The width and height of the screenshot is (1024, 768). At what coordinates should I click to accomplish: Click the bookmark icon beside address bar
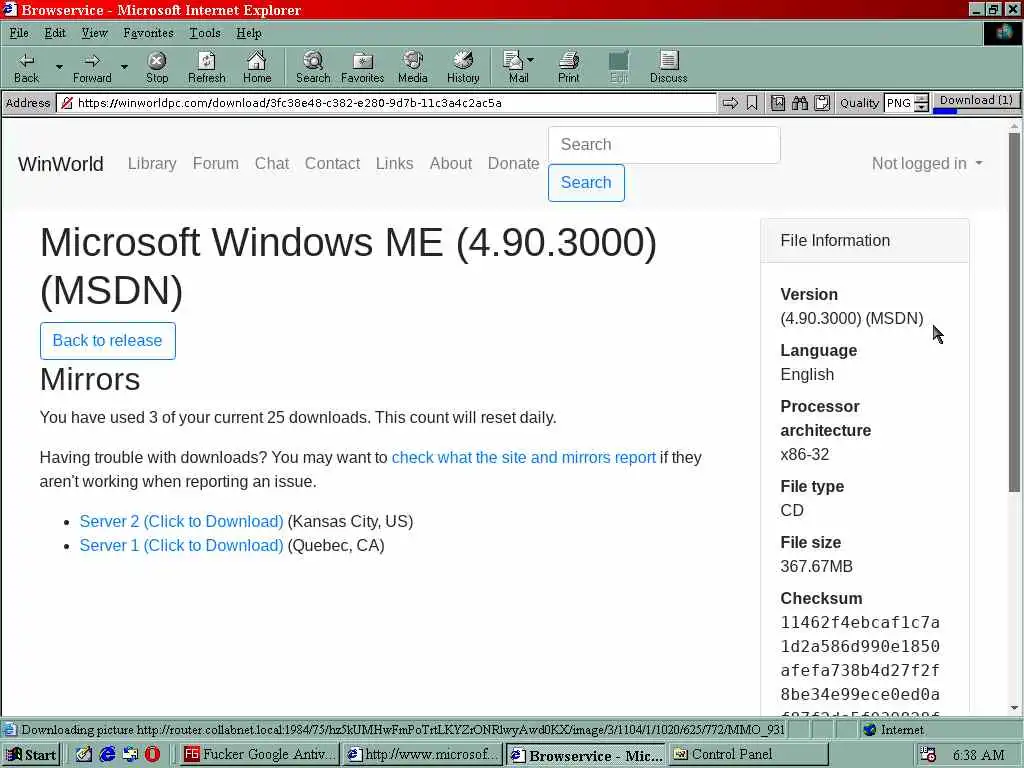pos(752,103)
